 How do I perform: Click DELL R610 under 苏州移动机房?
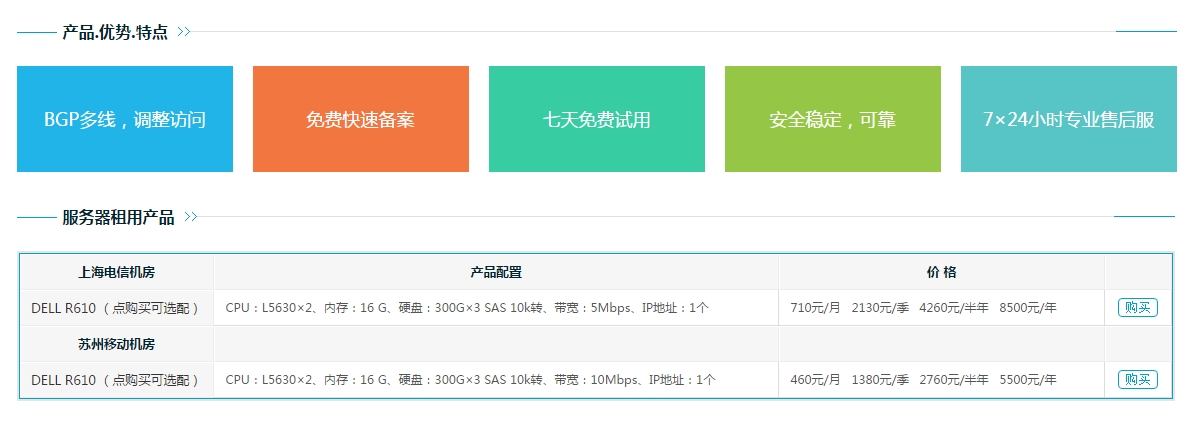115,380
